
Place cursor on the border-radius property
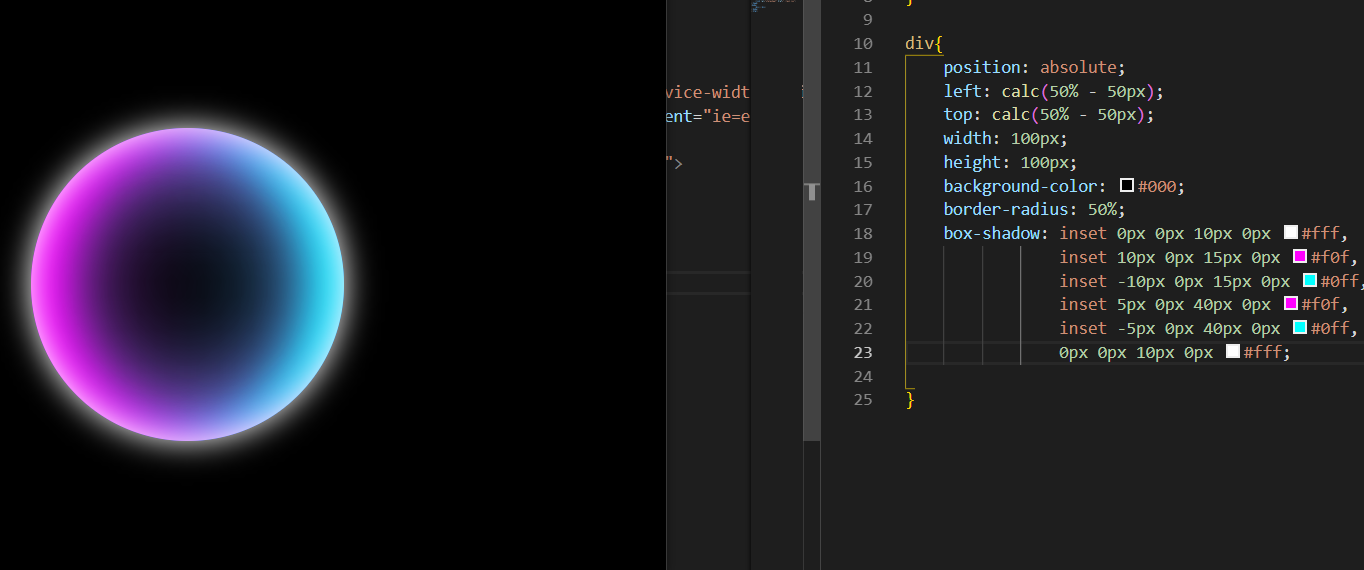click(x=1001, y=210)
